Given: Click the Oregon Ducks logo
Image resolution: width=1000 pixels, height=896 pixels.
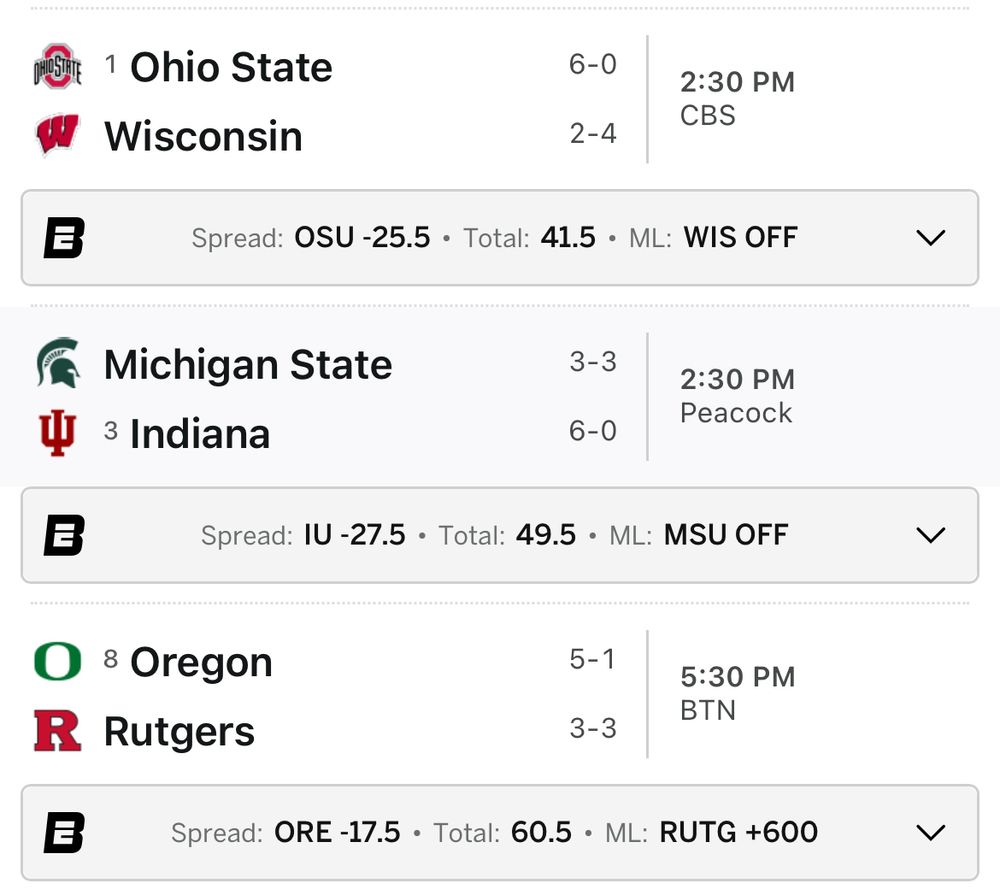Looking at the screenshot, I should [x=57, y=661].
